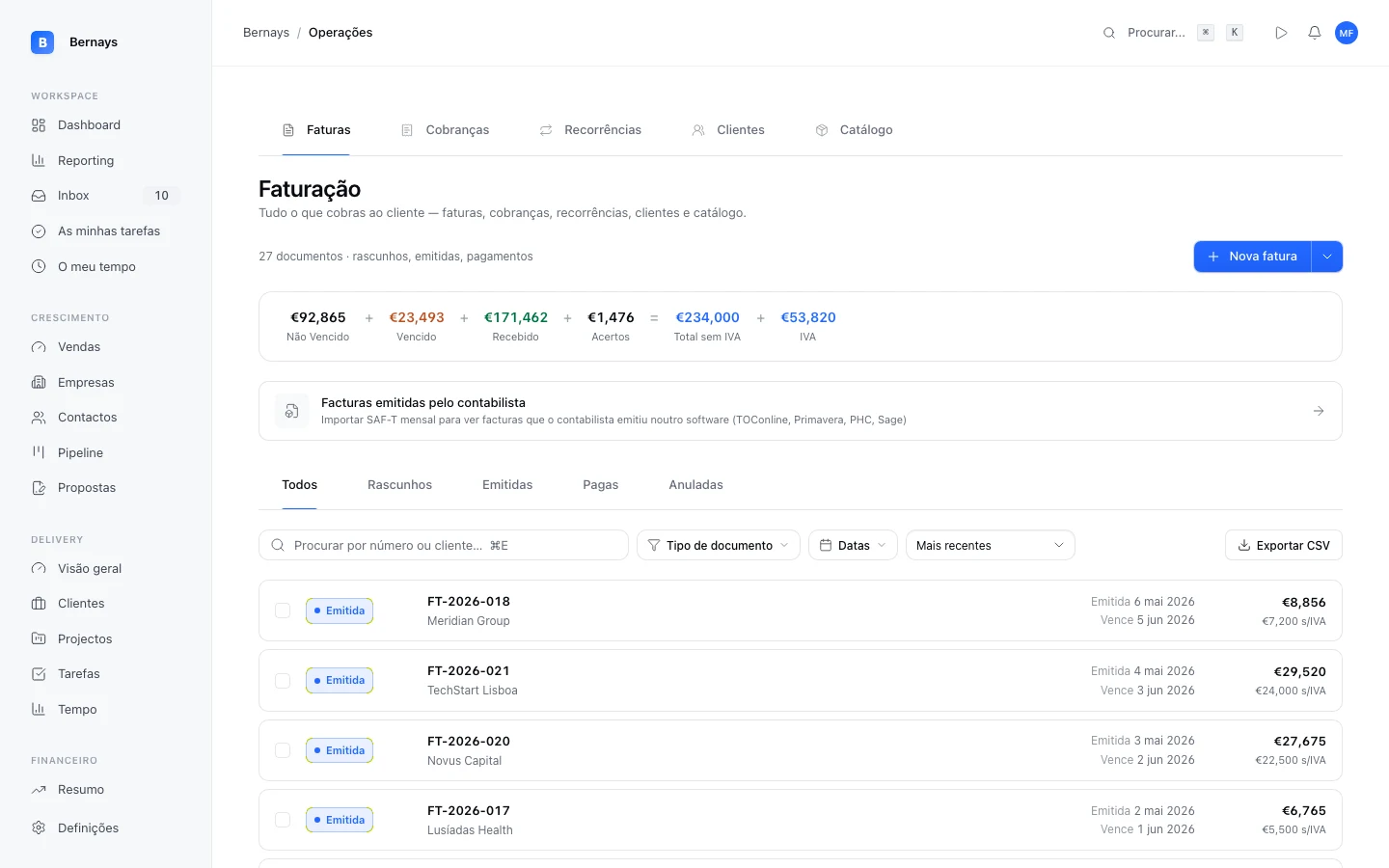Select checkbox for invoice FT-2026-018
Image resolution: width=1389 pixels, height=868 pixels.
(x=283, y=610)
